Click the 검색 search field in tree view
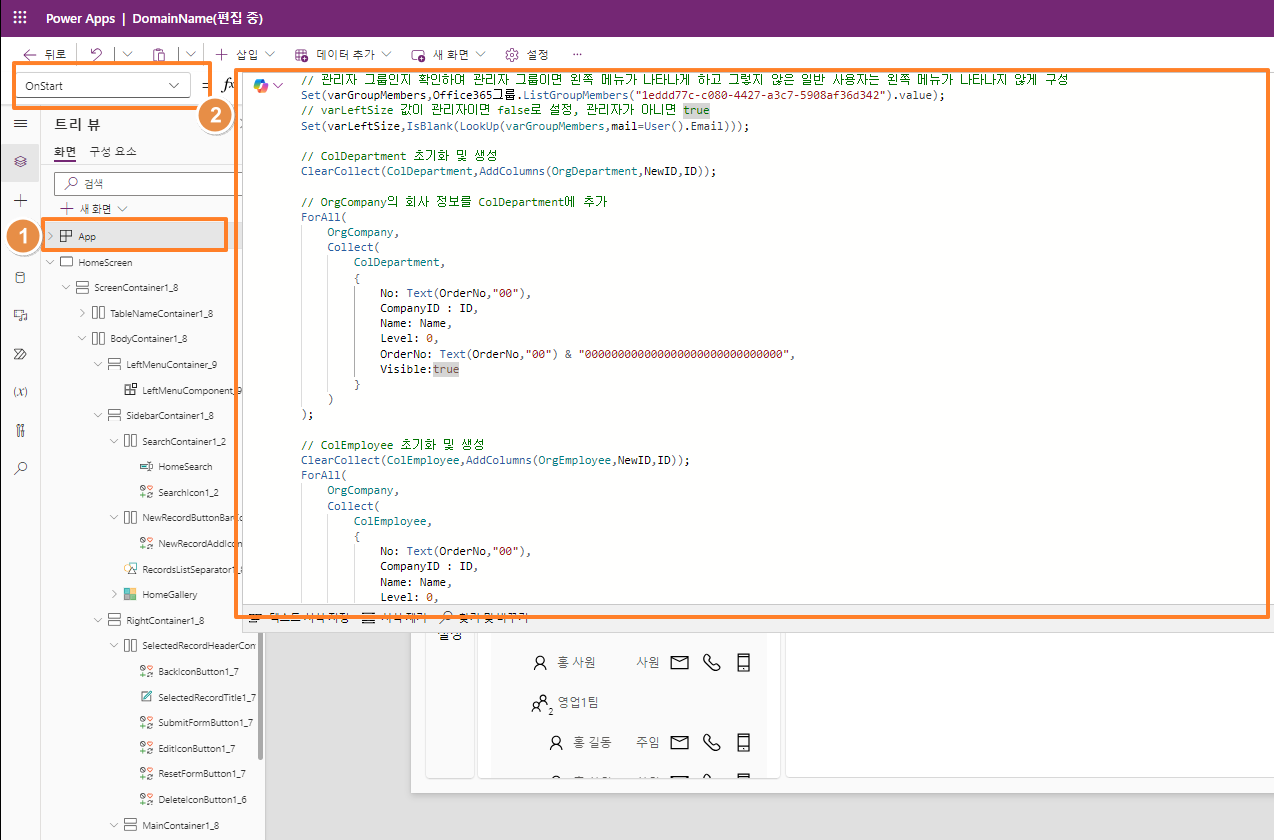Screen dimensions: 1274x840 pyautogui.click(x=150, y=183)
